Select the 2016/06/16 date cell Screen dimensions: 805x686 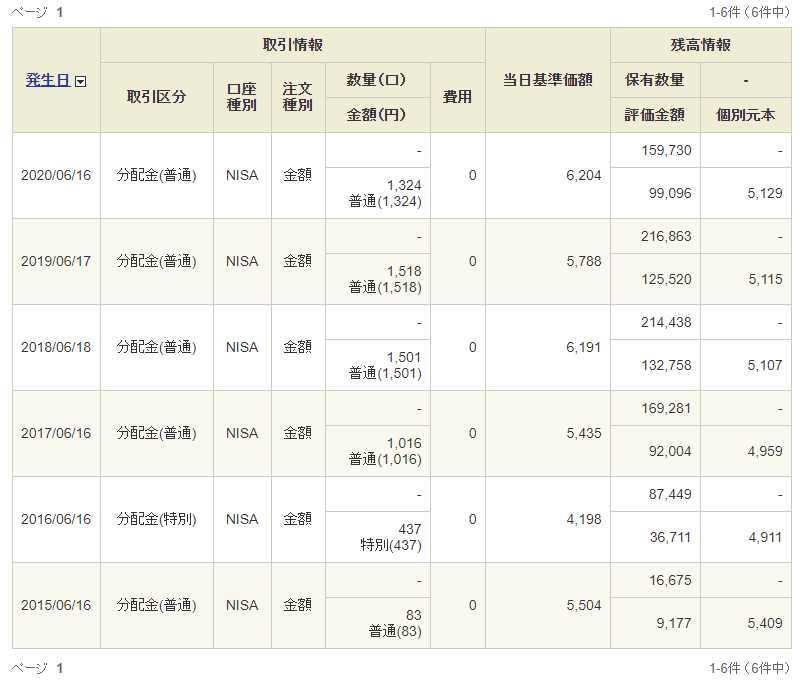point(56,519)
